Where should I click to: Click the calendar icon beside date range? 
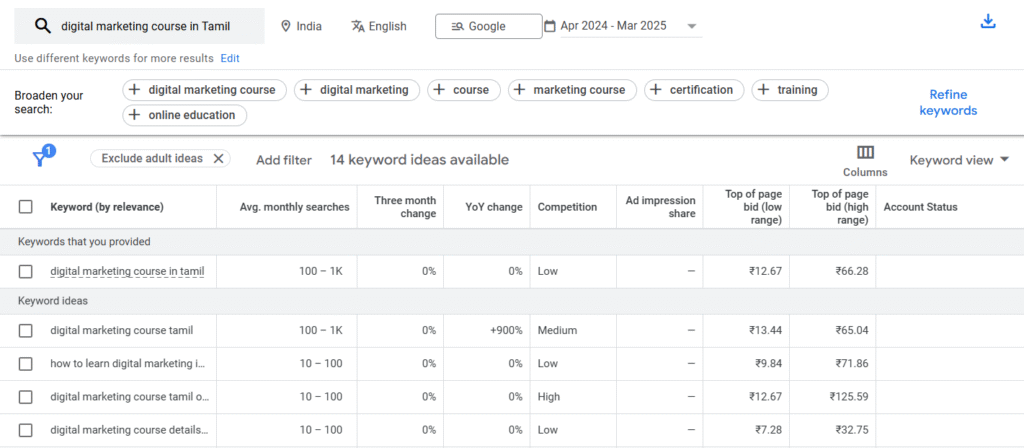550,26
